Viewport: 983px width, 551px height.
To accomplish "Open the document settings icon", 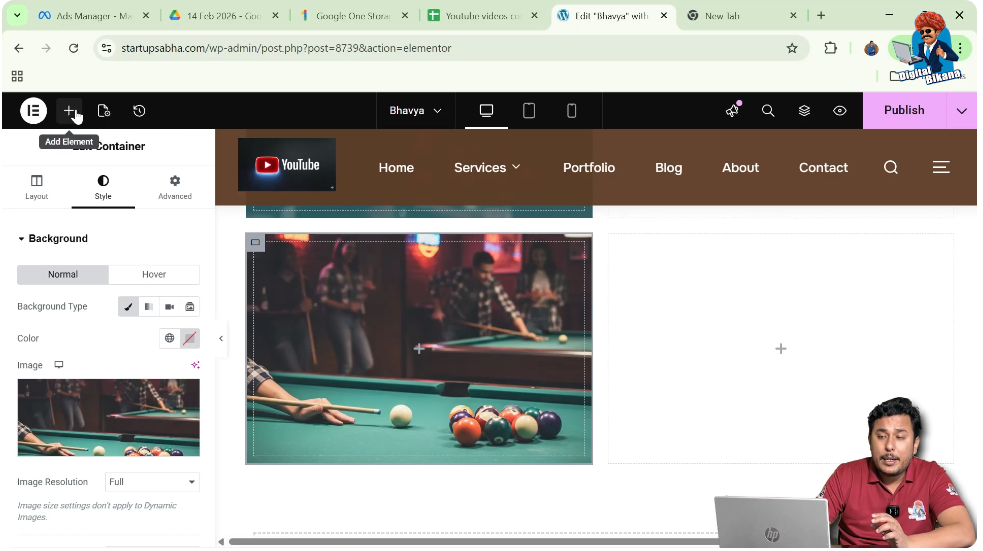I will 104,111.
